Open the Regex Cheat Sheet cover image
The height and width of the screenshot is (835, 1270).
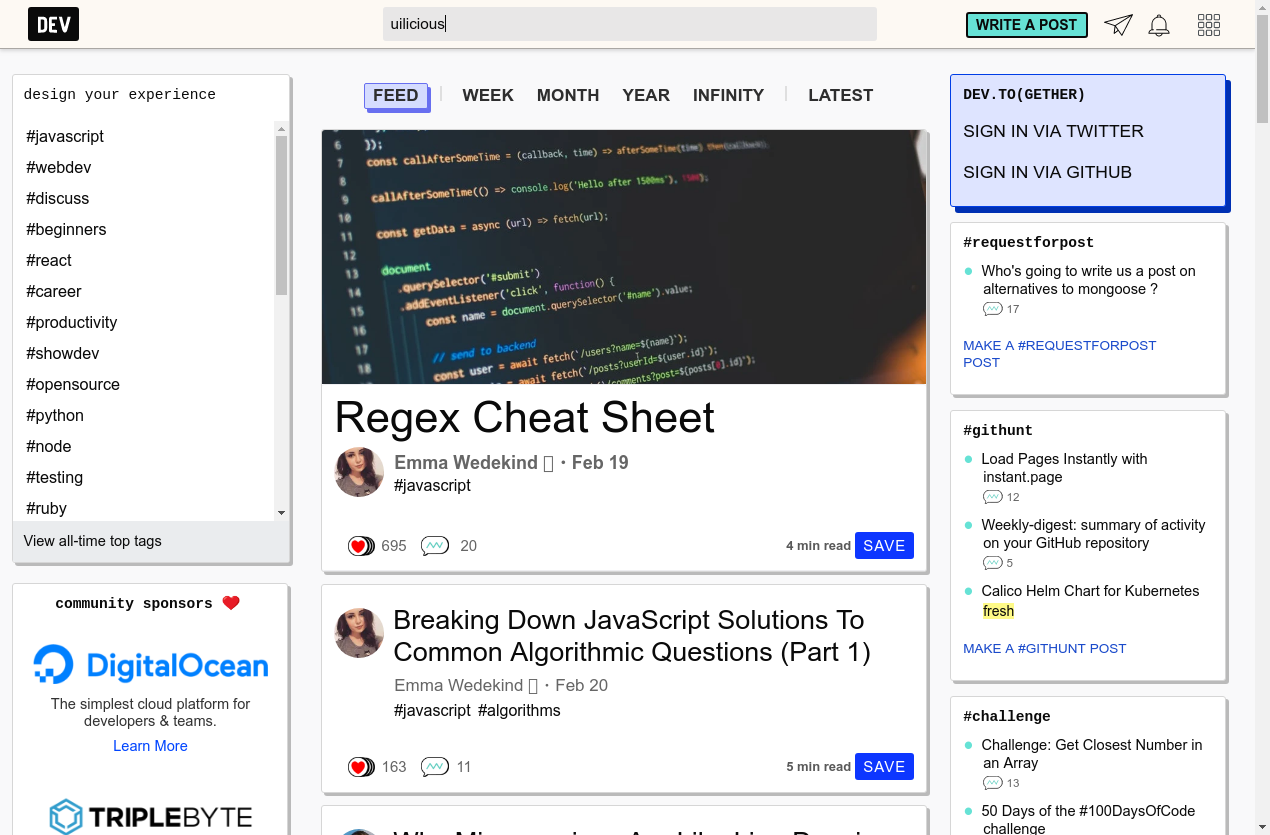[624, 257]
